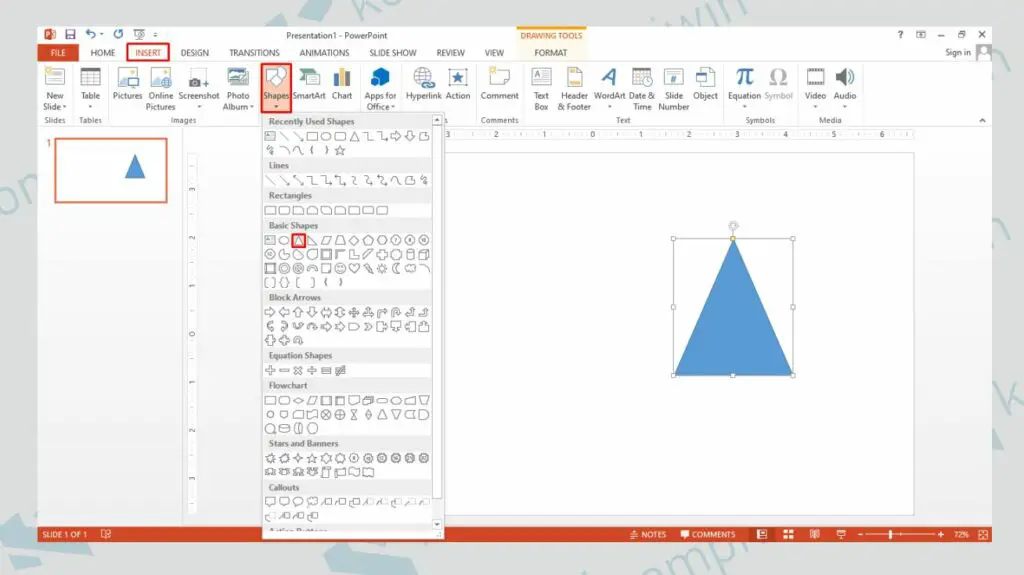Zoom out with the minus button
Viewport: 1024px width, 575px height.
click(x=860, y=534)
